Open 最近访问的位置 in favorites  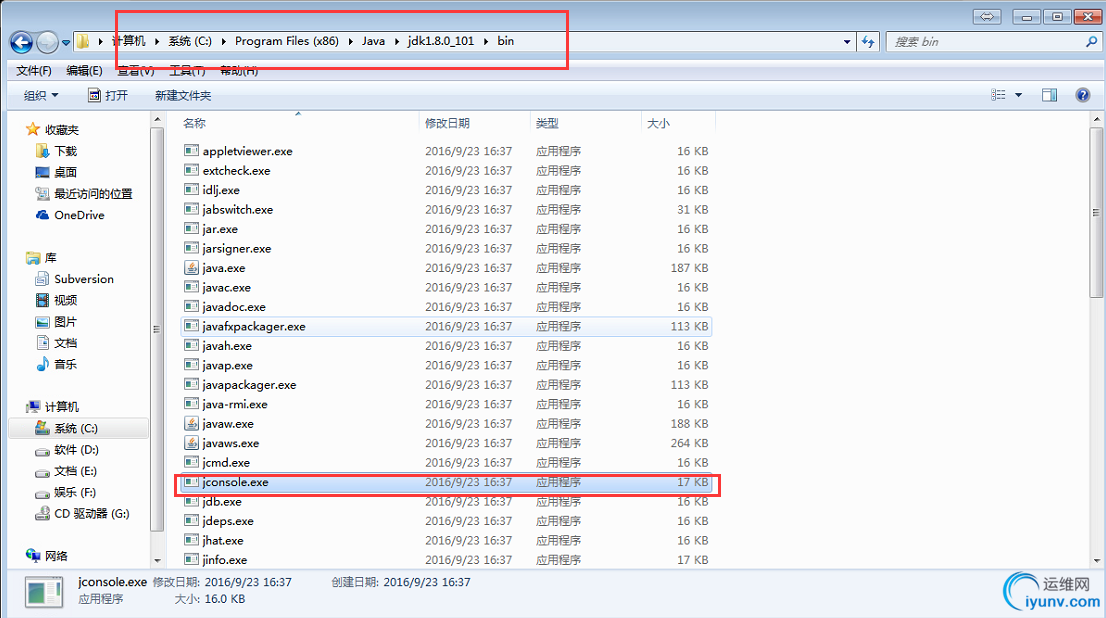84,193
